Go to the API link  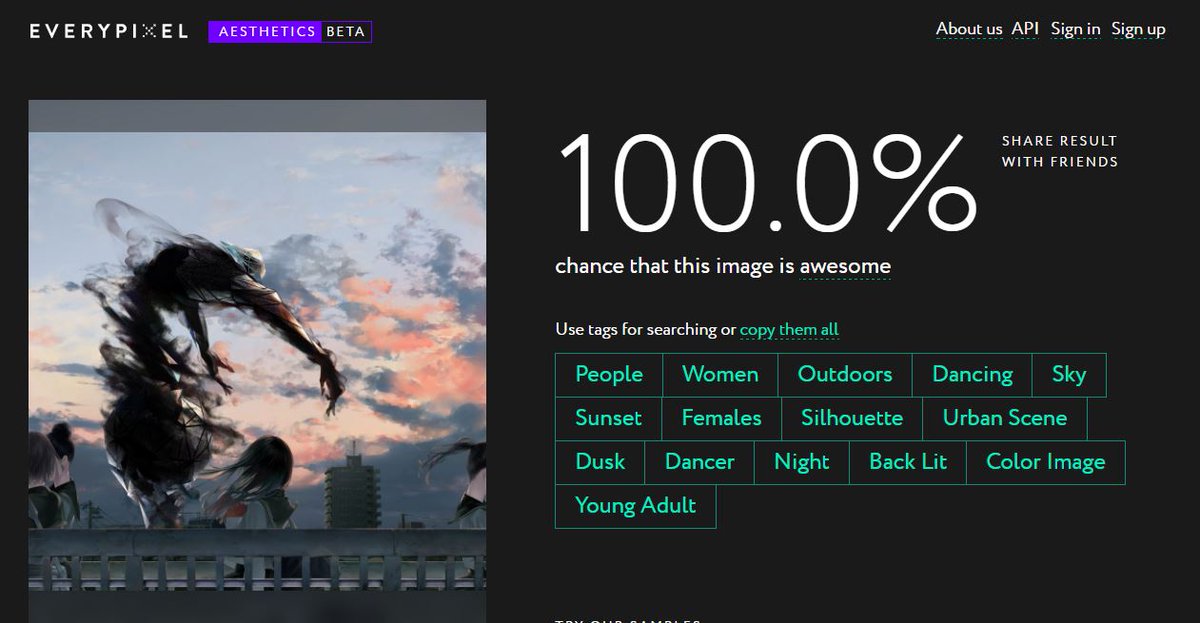(x=1025, y=29)
